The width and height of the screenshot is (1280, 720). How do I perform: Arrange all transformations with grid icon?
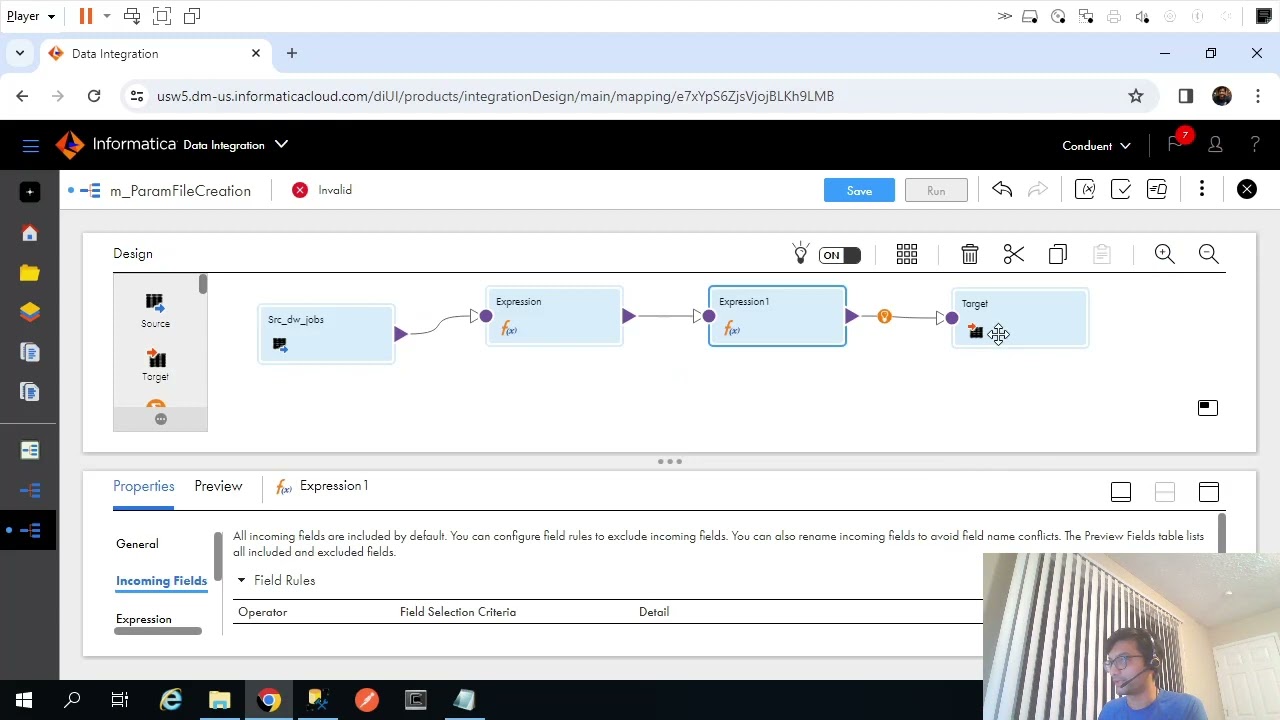907,254
